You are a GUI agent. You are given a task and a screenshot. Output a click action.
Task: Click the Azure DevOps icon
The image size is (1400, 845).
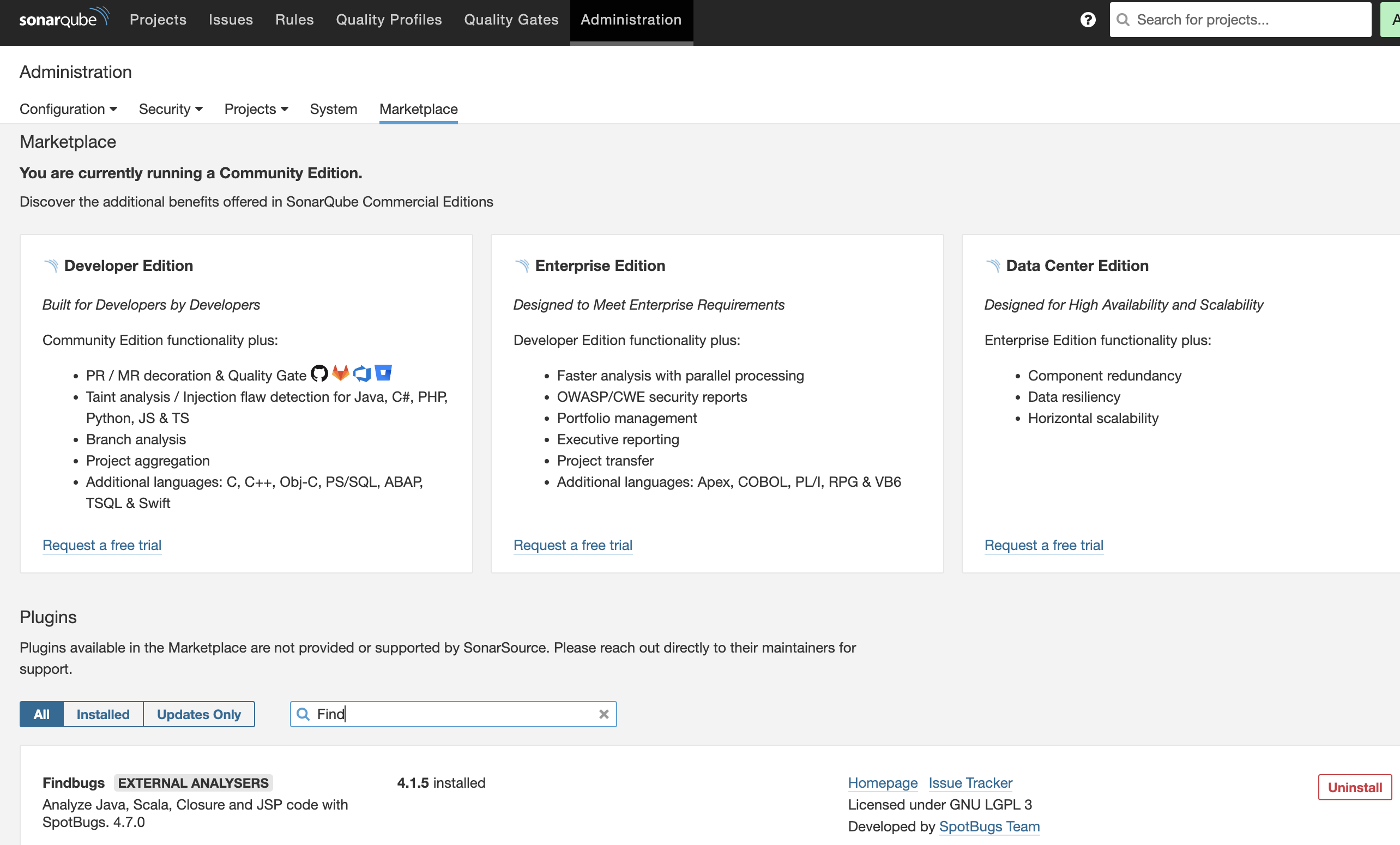pos(362,373)
